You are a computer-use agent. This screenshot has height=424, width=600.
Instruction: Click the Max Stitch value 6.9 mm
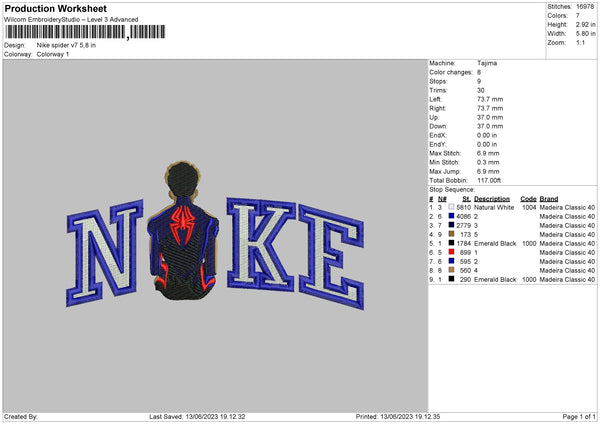pos(488,153)
